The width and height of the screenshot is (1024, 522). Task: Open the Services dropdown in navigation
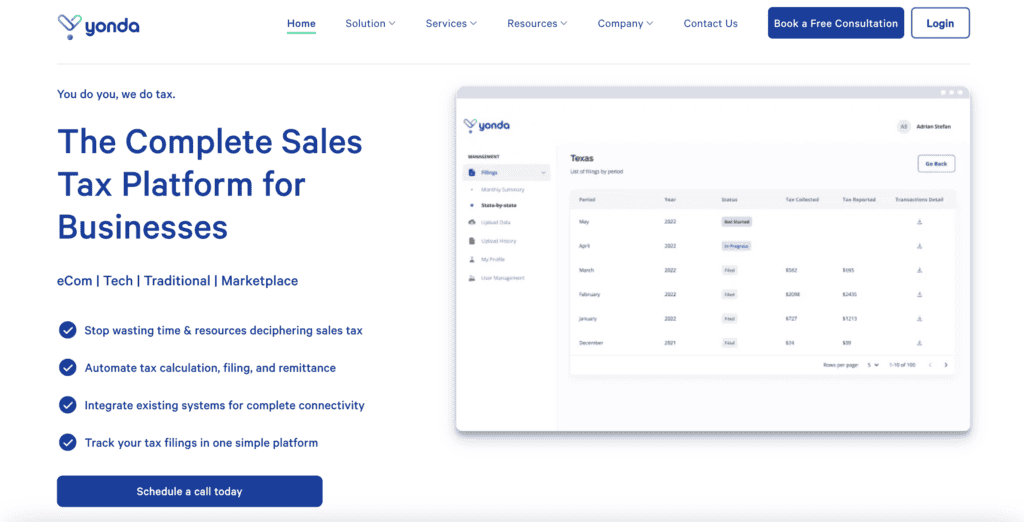pos(451,23)
